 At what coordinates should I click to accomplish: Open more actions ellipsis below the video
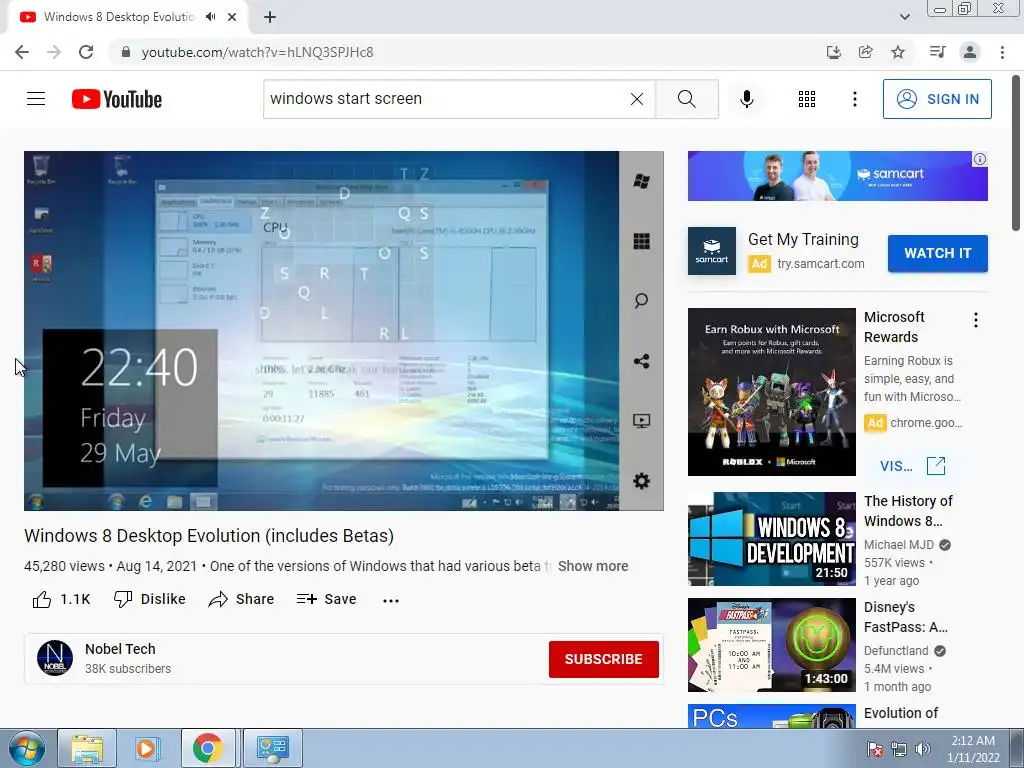pos(391,600)
